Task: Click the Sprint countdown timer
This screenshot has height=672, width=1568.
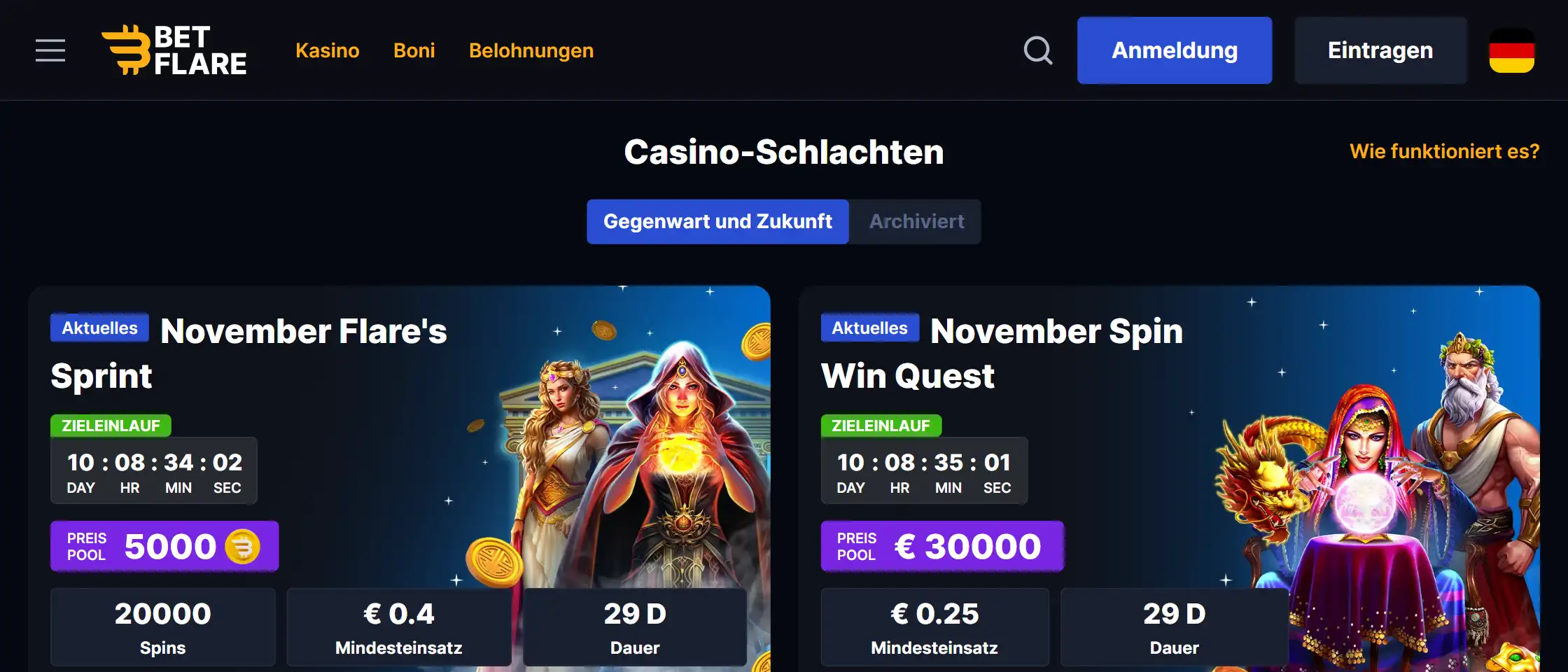Action: (154, 471)
